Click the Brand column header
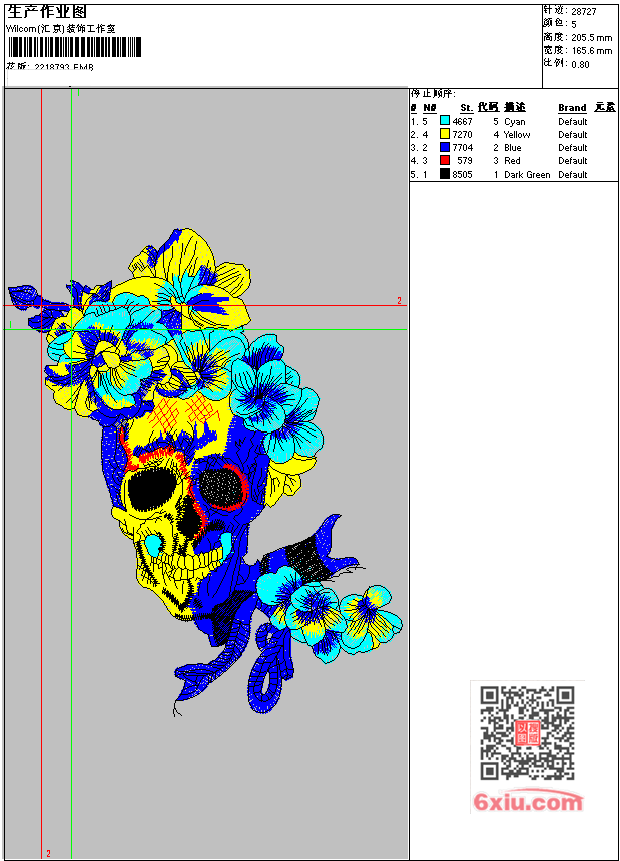Viewport: 620px width, 861px height. point(572,108)
